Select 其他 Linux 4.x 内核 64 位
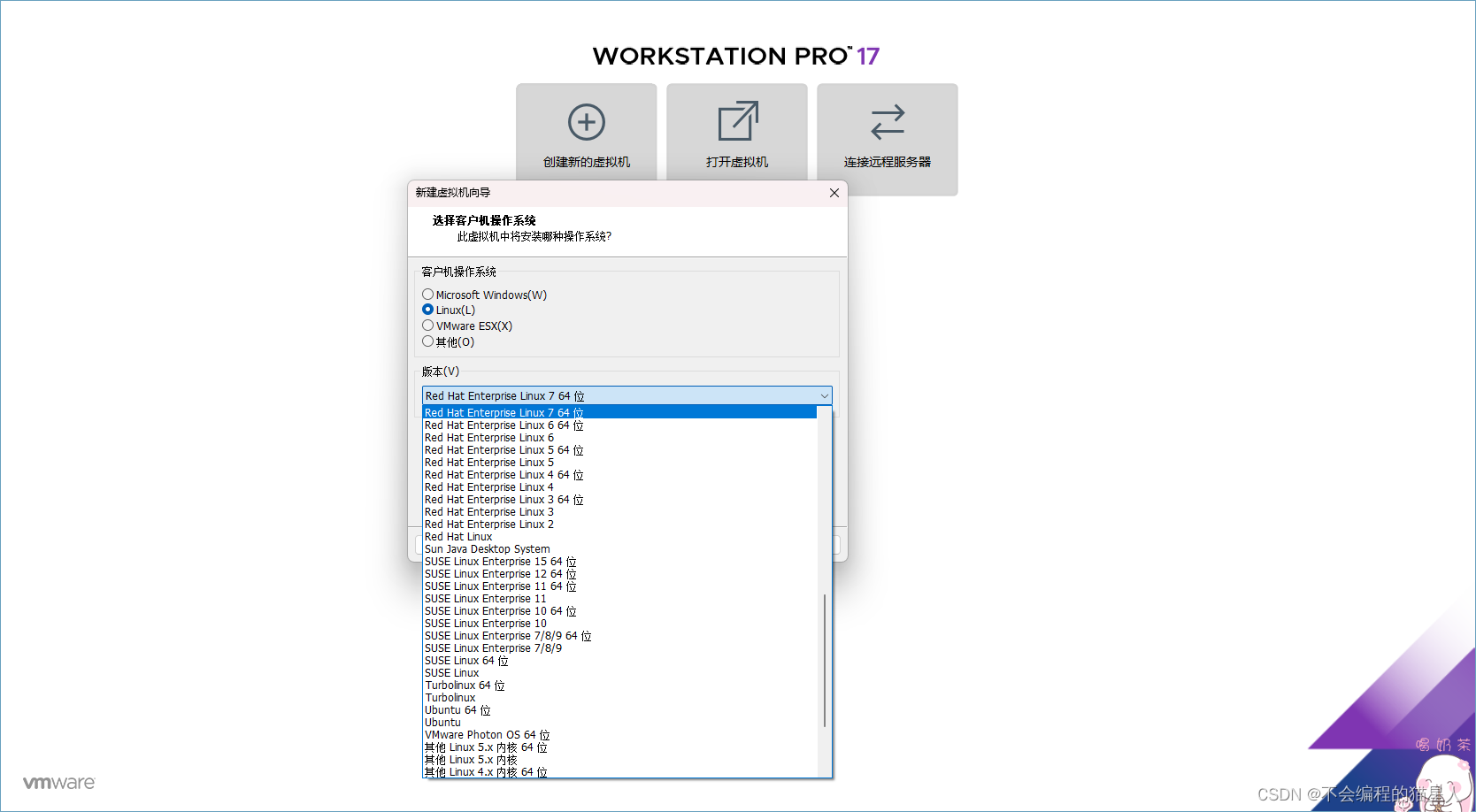 click(x=619, y=771)
